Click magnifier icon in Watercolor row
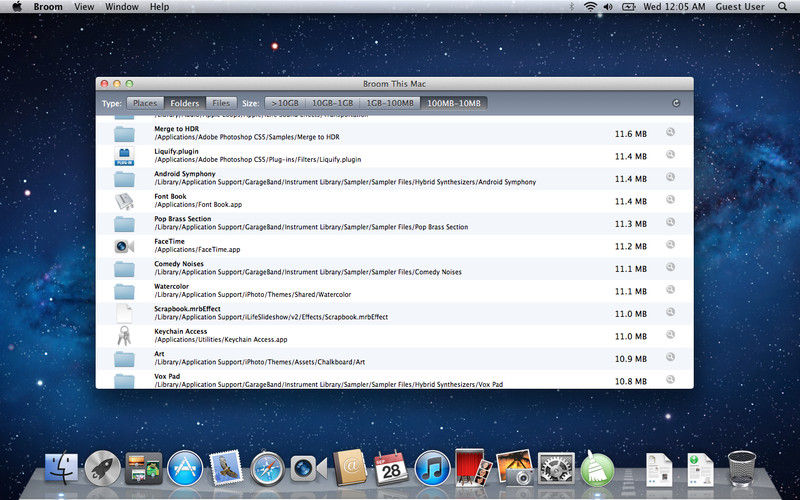 click(670, 289)
